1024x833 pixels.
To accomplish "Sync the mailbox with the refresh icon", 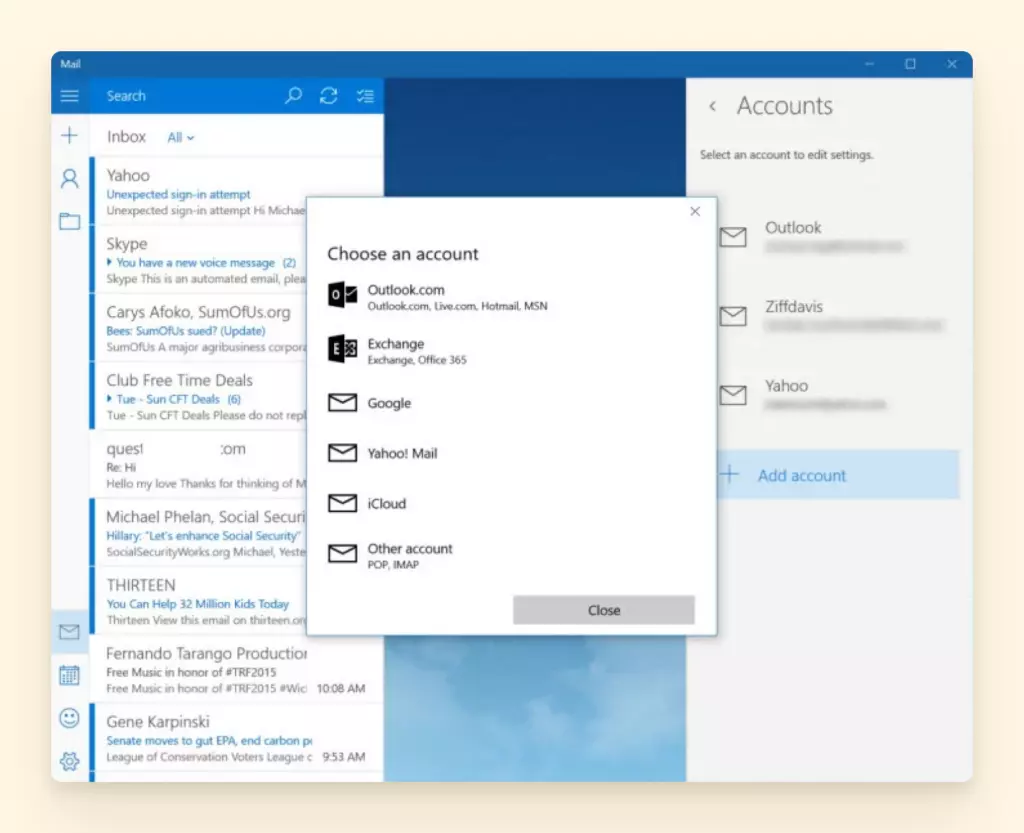I will 328,96.
